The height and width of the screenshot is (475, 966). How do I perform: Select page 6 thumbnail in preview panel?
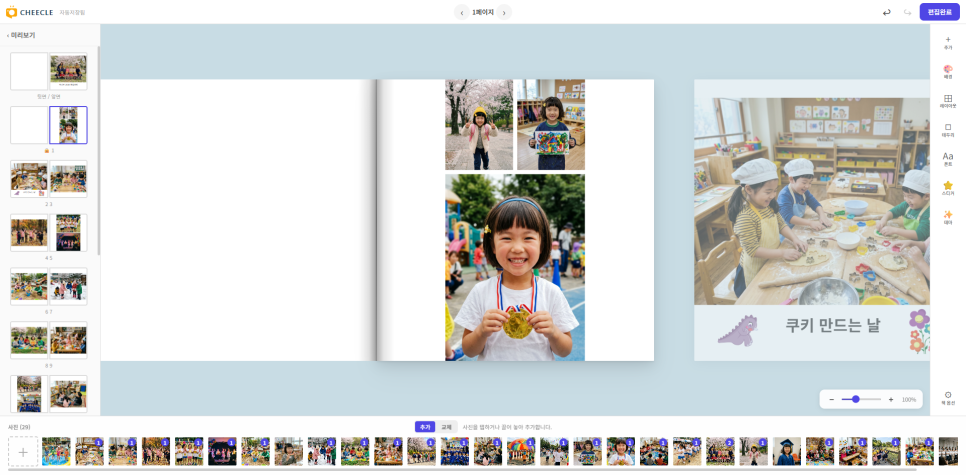[29, 286]
